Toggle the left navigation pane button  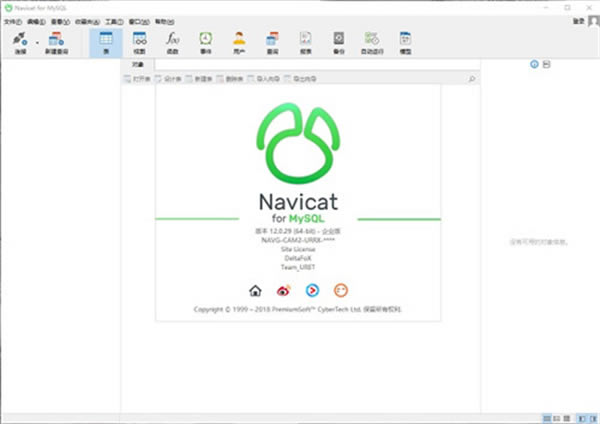[581, 419]
